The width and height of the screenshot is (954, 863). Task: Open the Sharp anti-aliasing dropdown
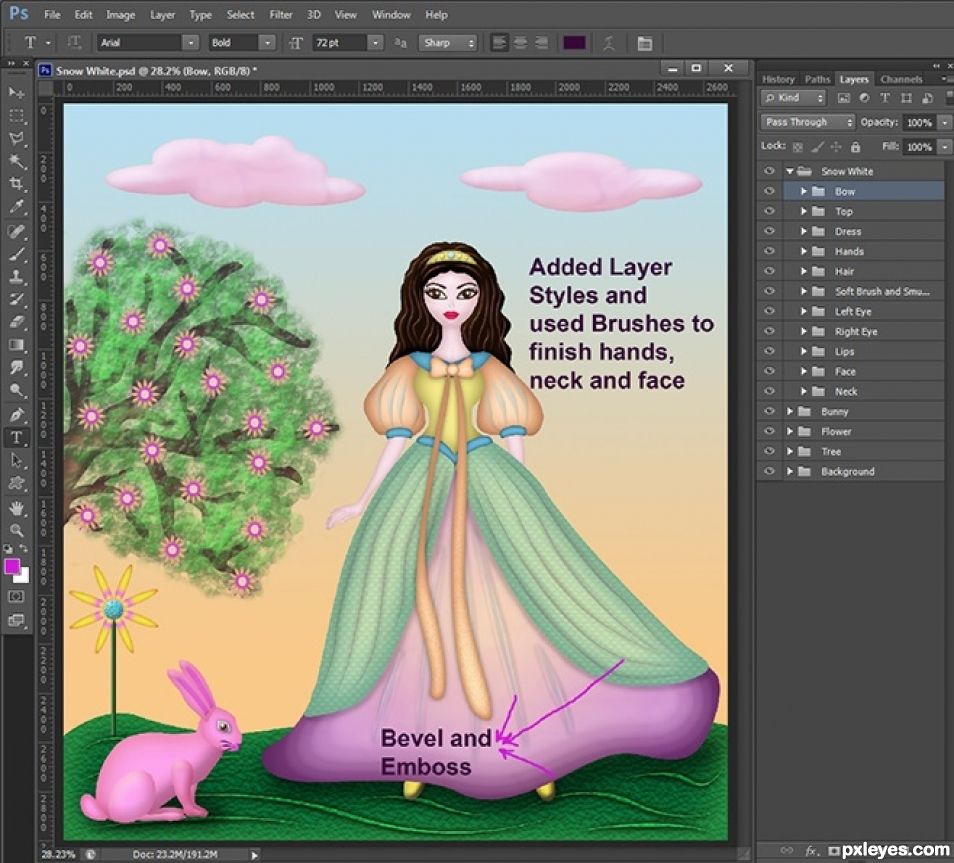pyautogui.click(x=447, y=43)
